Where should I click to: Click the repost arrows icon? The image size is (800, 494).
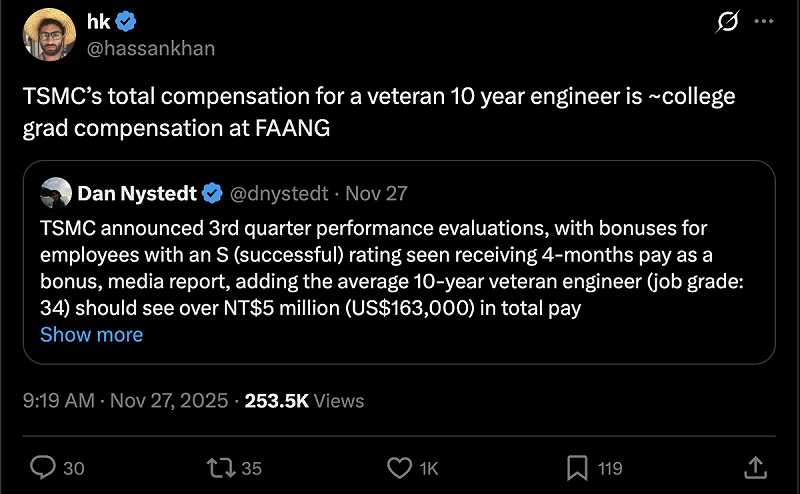pos(220,467)
